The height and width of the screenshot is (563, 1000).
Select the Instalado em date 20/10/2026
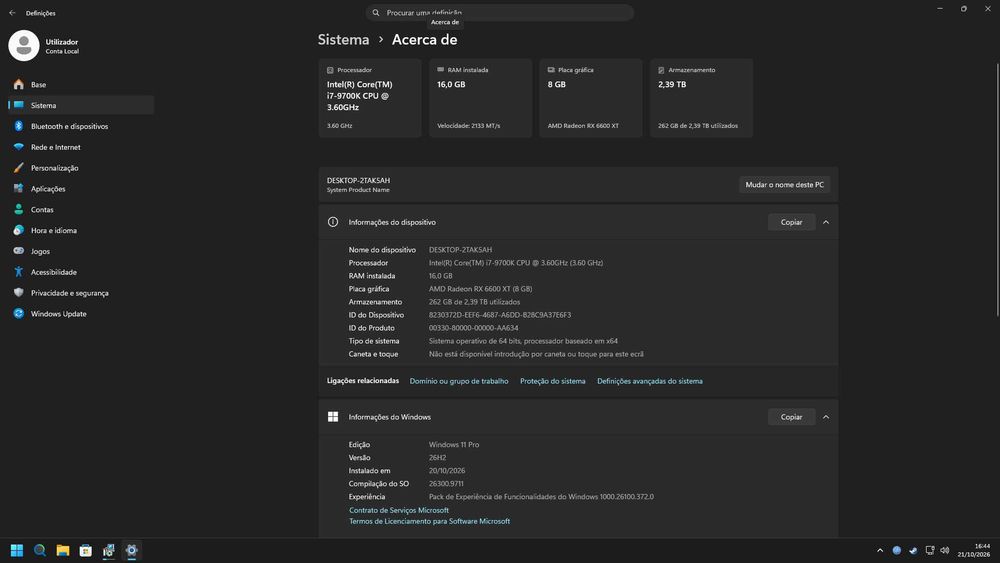coord(447,471)
